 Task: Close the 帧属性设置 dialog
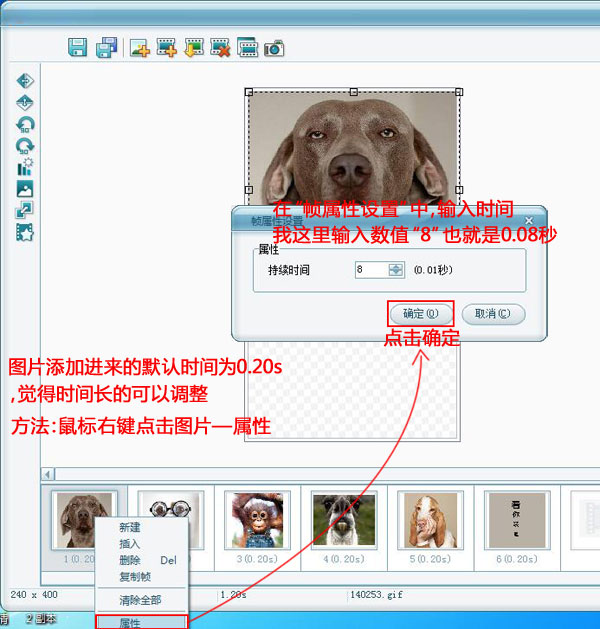click(529, 220)
